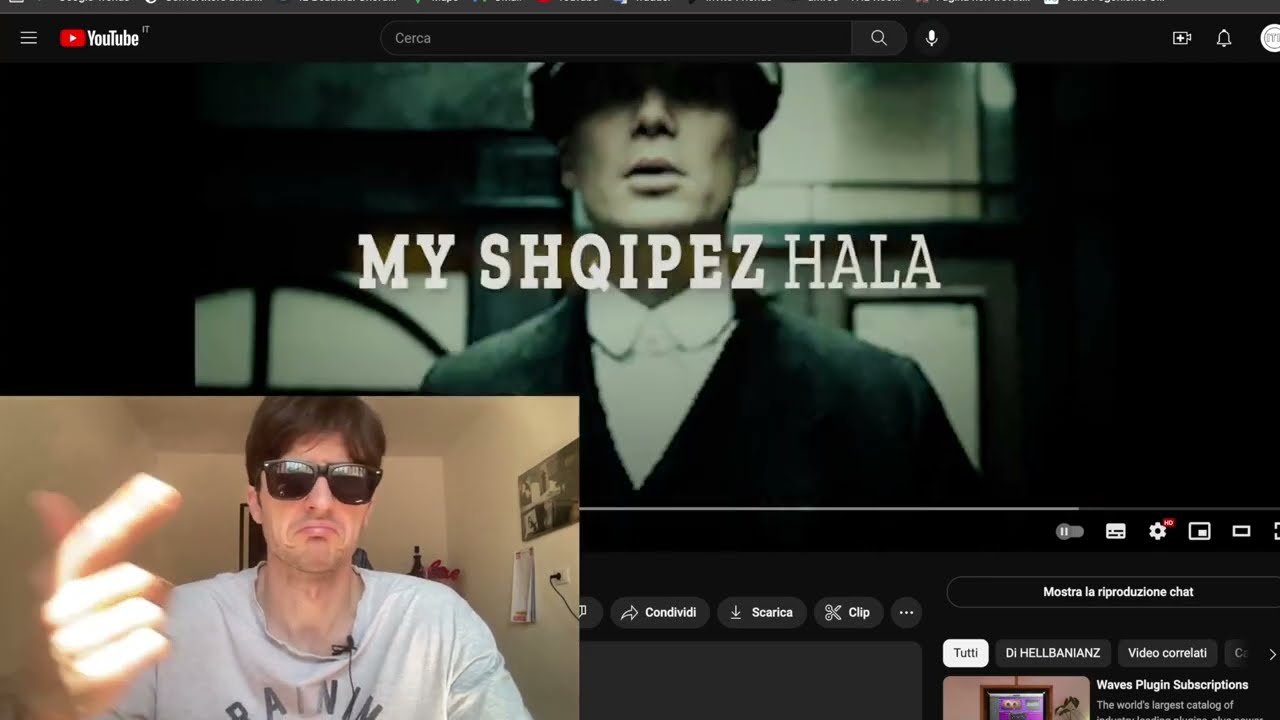This screenshot has height=720, width=1280.
Task: Toggle the autoplay switch in player
Action: pyautogui.click(x=1070, y=531)
